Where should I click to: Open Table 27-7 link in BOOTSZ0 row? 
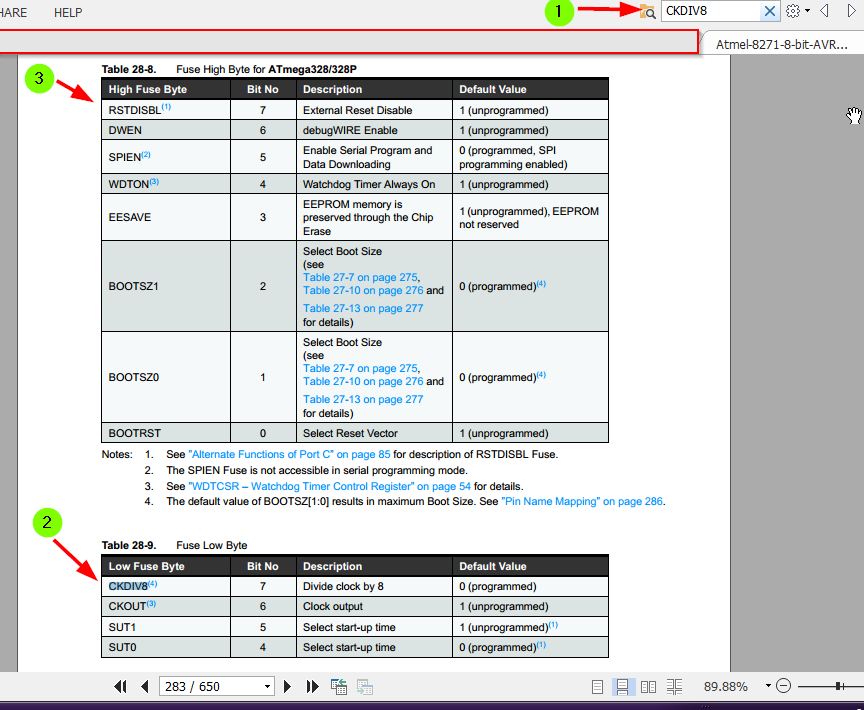[360, 368]
